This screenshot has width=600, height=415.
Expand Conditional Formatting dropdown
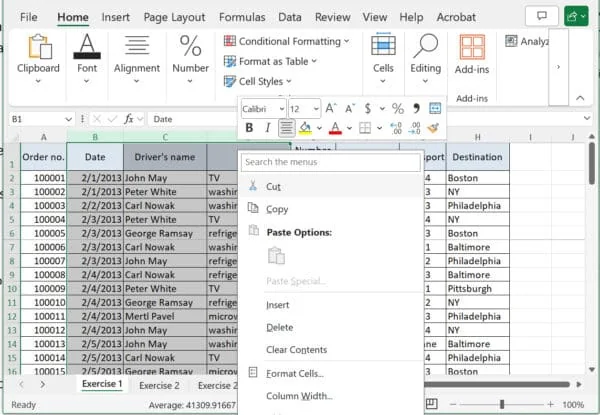[346, 41]
